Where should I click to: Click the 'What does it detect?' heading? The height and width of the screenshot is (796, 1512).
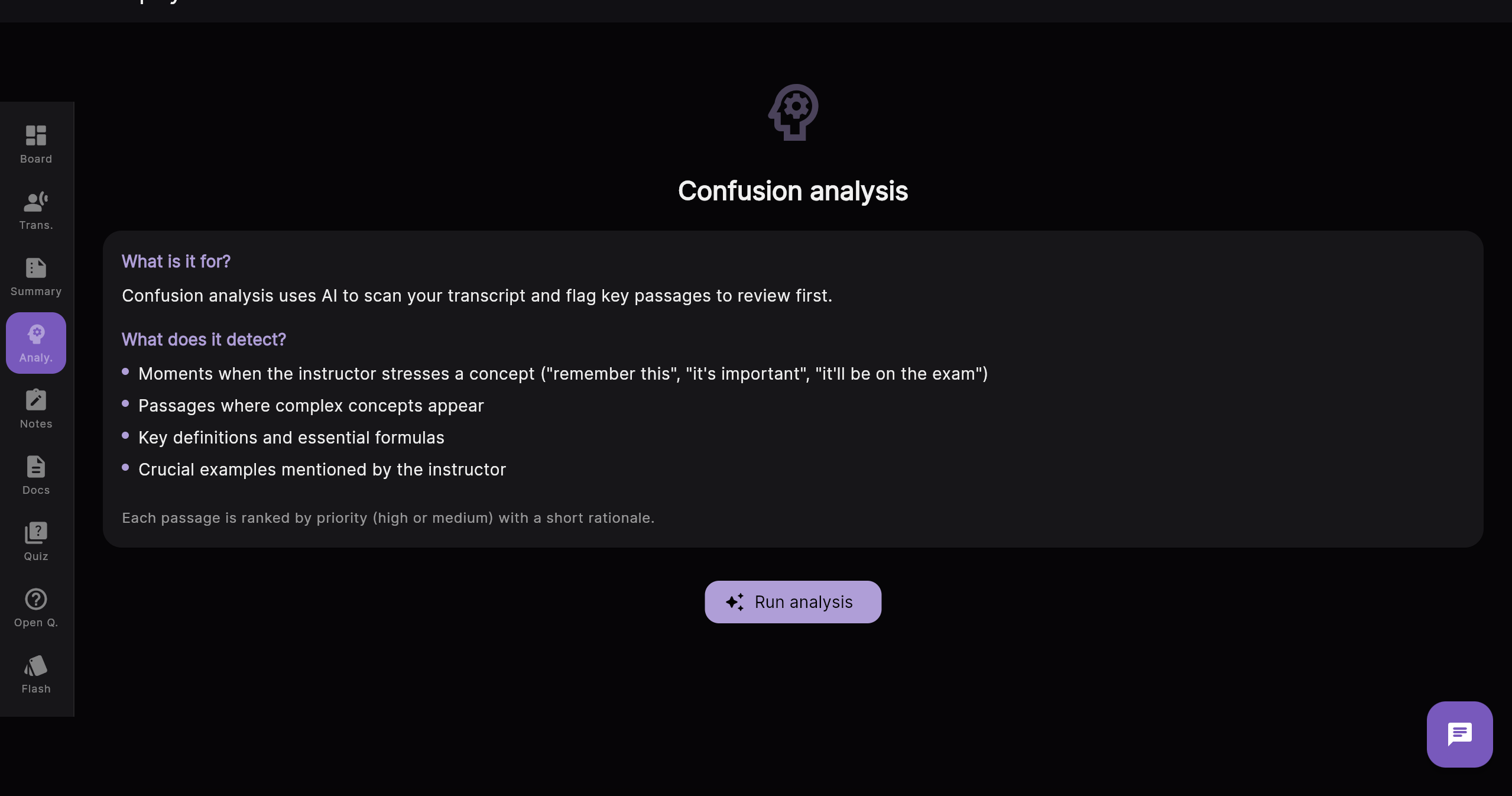(203, 339)
